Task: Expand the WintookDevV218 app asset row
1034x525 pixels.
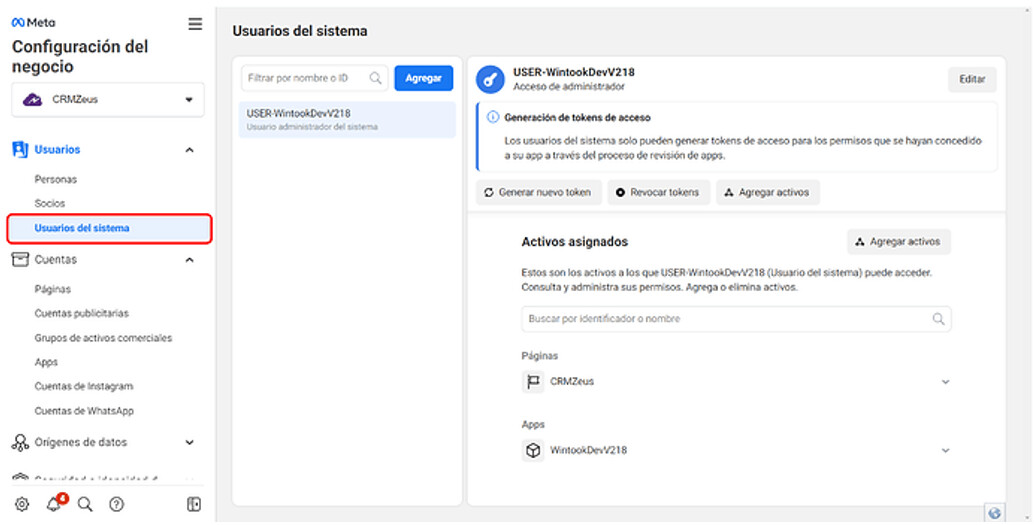Action: 945,451
